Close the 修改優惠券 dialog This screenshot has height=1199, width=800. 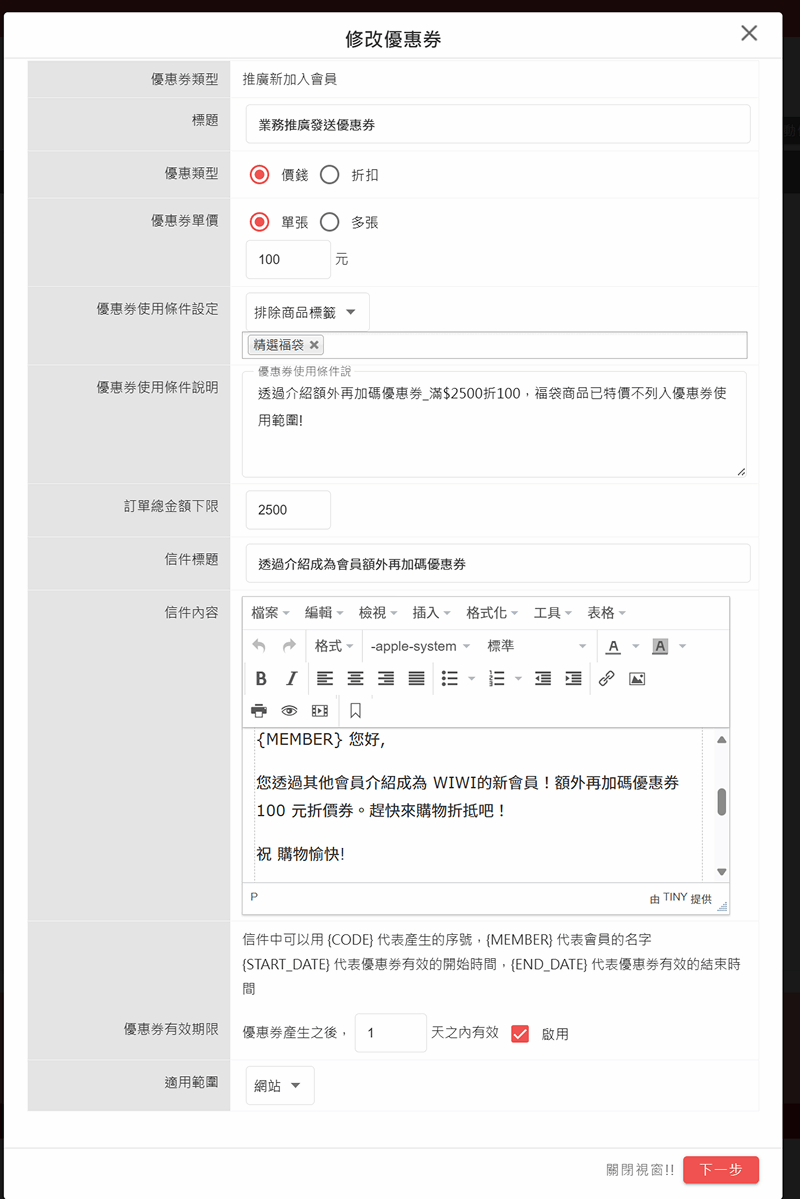750,33
